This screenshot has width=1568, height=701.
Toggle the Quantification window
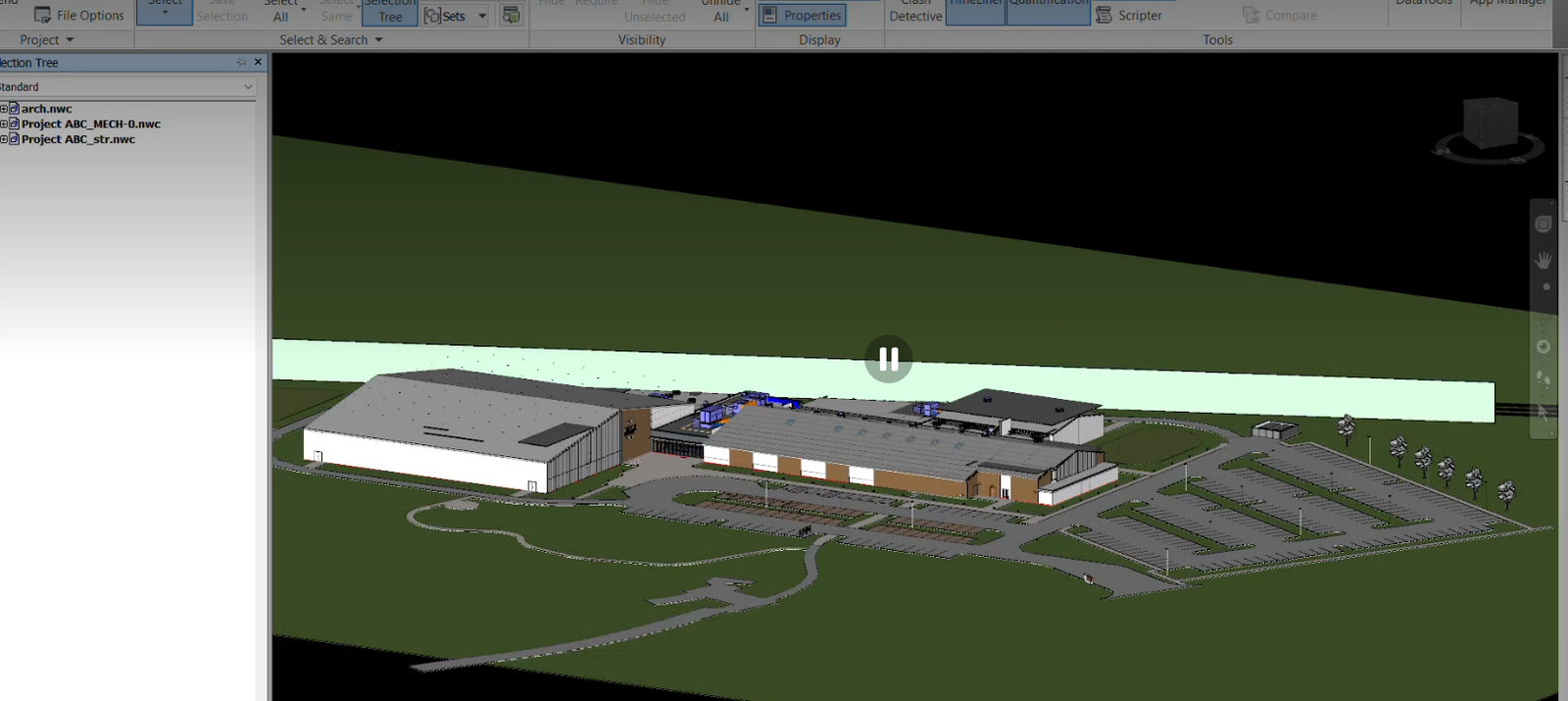click(x=1049, y=12)
